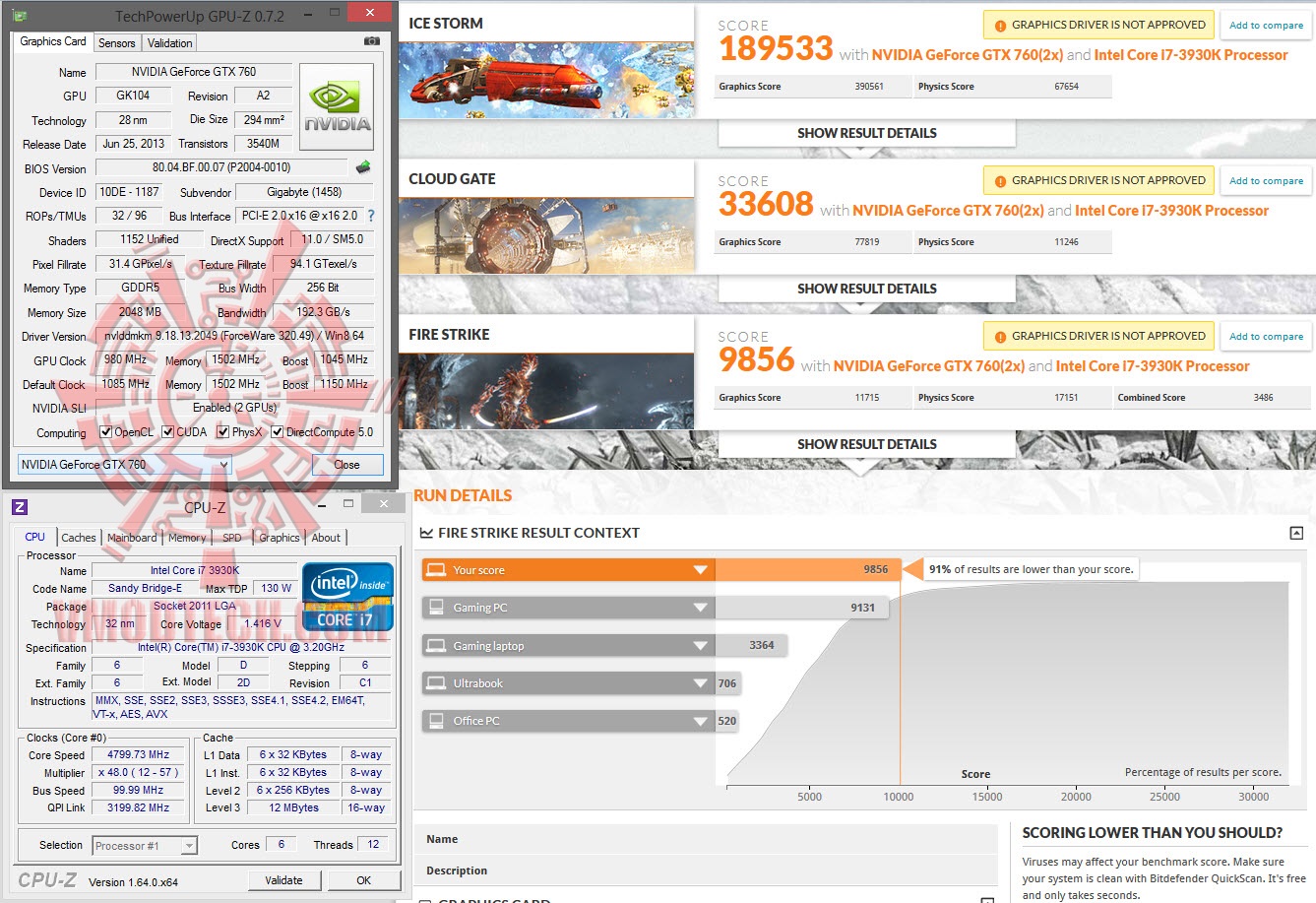
Task: Click the Core Speed value 4799.73 MHz
Action: [x=139, y=754]
